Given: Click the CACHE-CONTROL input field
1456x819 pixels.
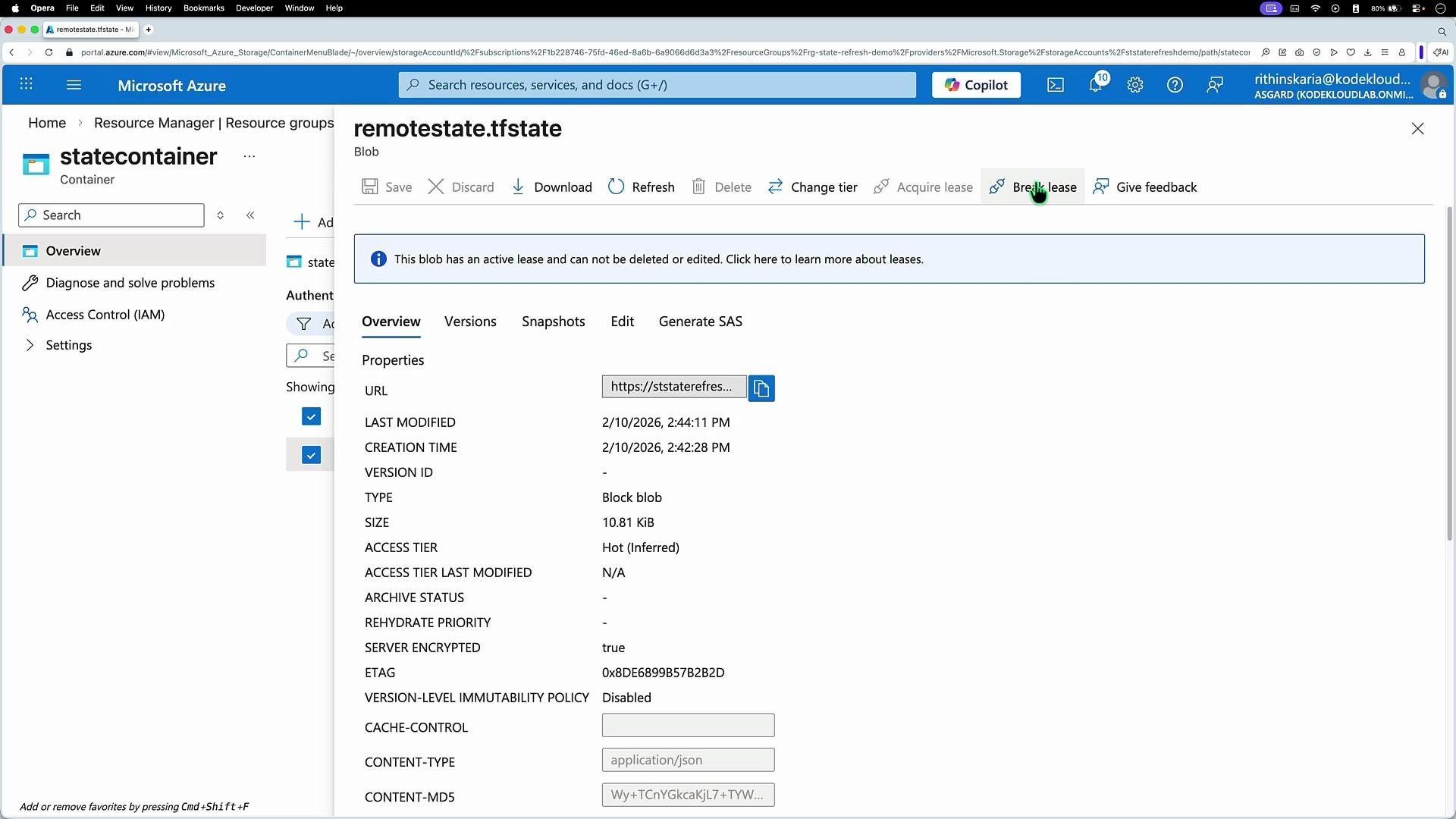Looking at the screenshot, I should tap(688, 725).
